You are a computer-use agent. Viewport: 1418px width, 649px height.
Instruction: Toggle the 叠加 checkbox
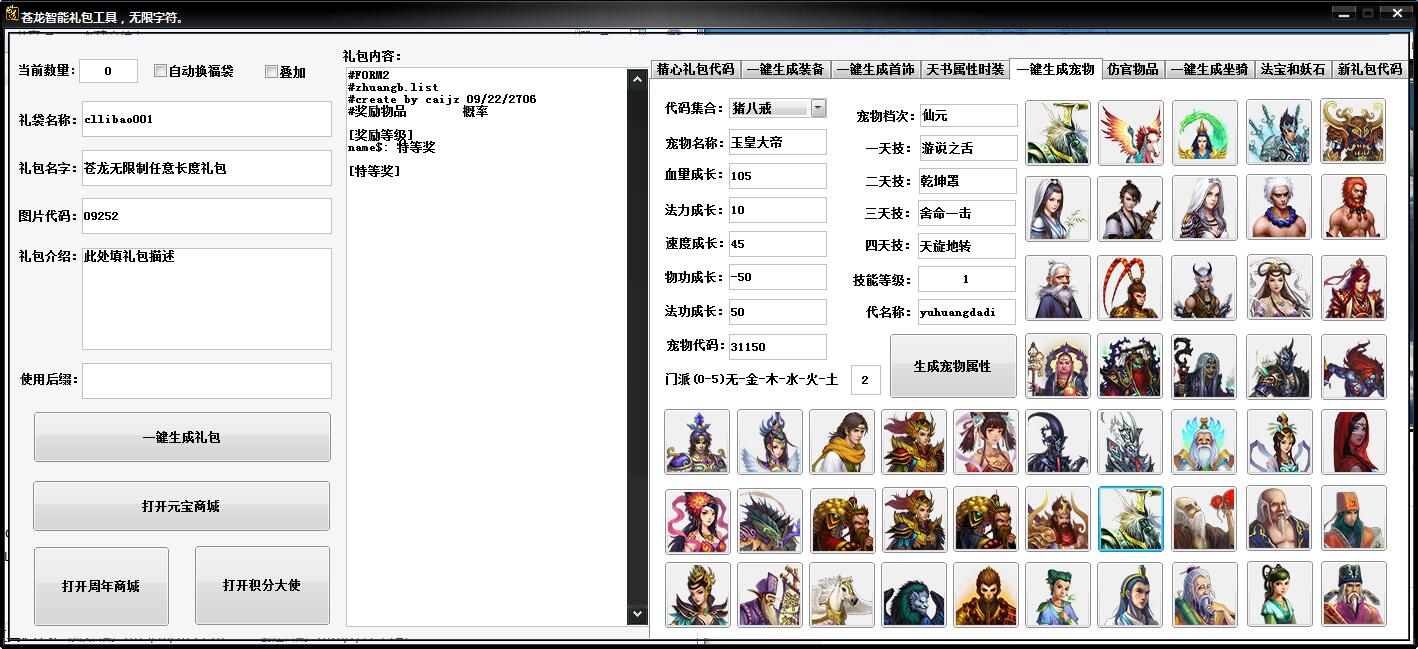pyautogui.click(x=271, y=72)
